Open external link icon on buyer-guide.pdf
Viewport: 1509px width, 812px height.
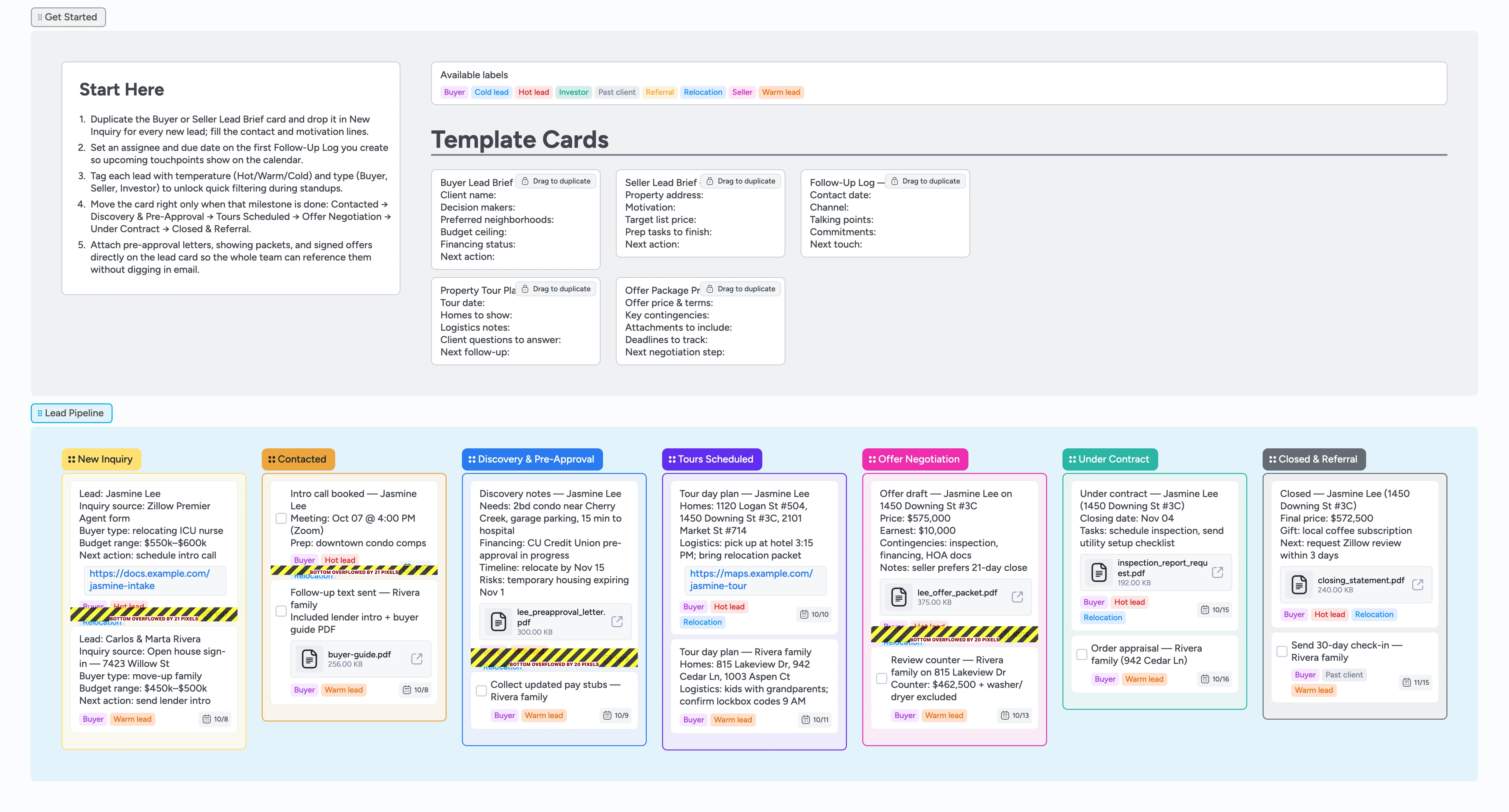[416, 659]
